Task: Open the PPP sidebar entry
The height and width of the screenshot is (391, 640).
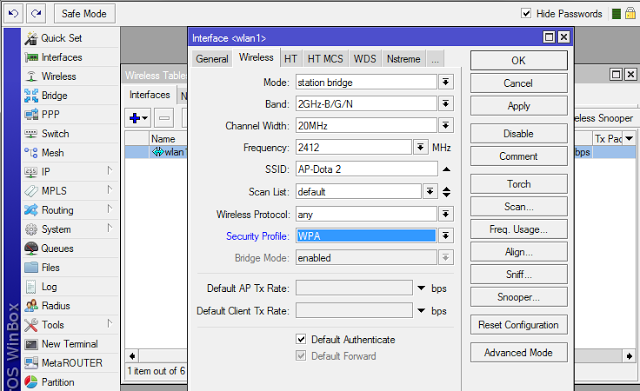Action: (71, 114)
